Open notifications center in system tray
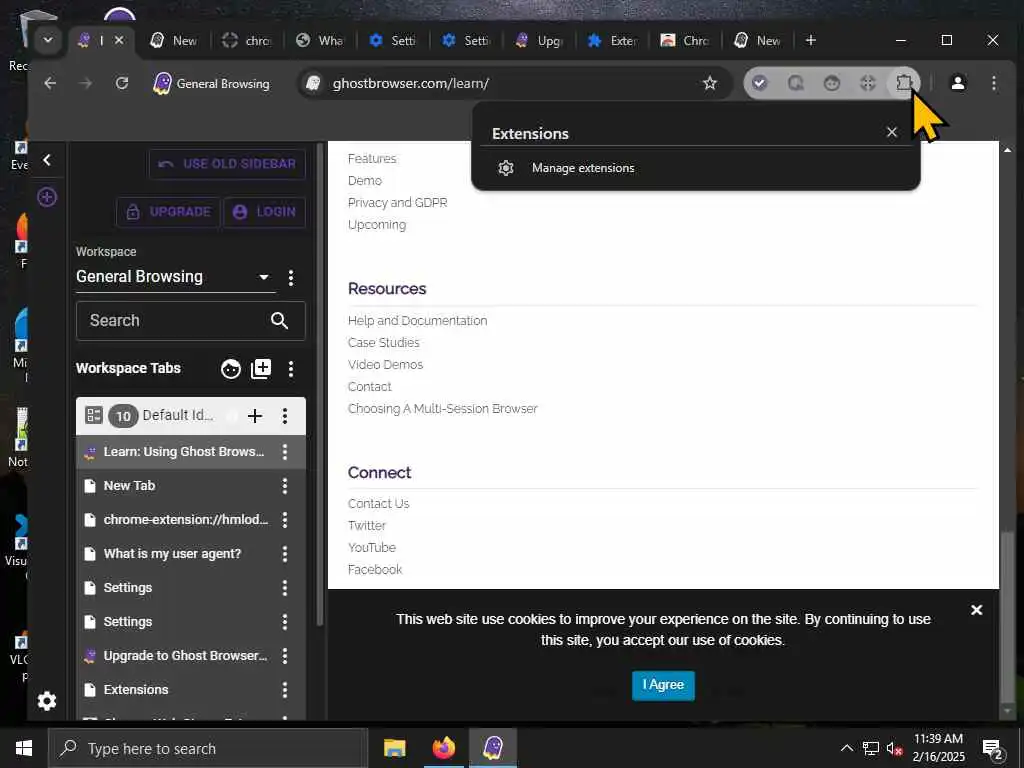Image resolution: width=1024 pixels, height=768 pixels. 993,749
